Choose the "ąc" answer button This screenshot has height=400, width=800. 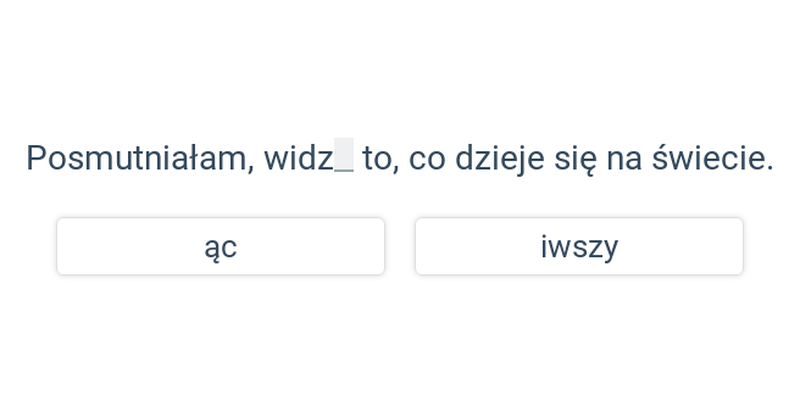tap(220, 246)
